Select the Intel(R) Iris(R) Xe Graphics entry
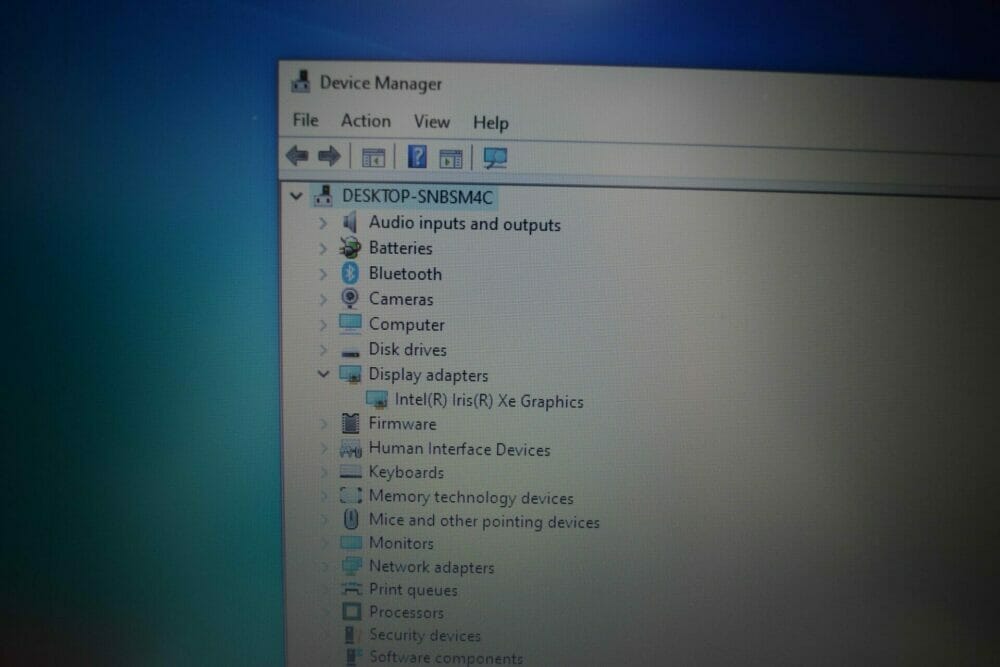The width and height of the screenshot is (1000, 667). [x=489, y=400]
